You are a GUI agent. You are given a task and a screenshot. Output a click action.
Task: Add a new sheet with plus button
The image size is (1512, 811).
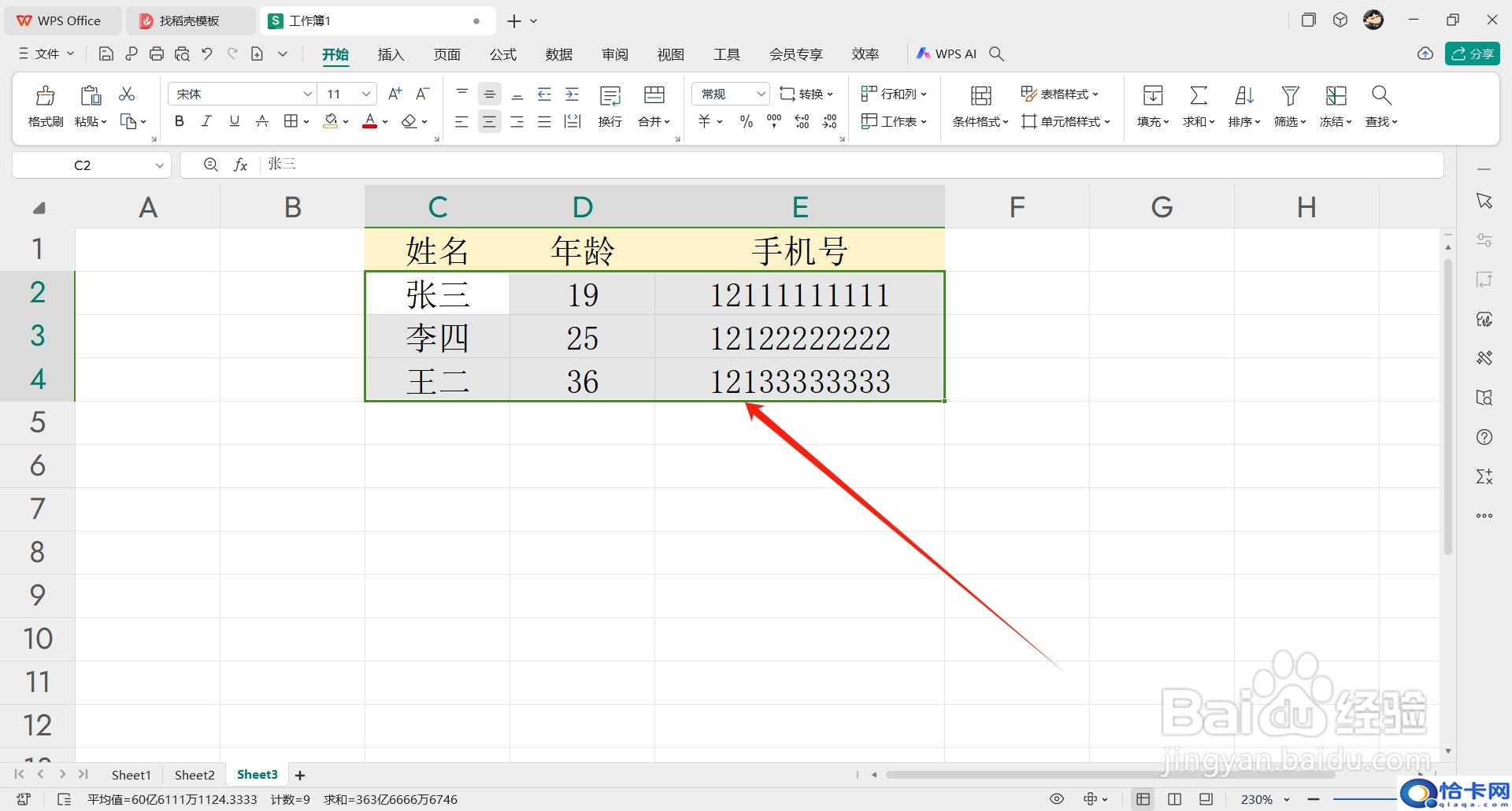(300, 776)
